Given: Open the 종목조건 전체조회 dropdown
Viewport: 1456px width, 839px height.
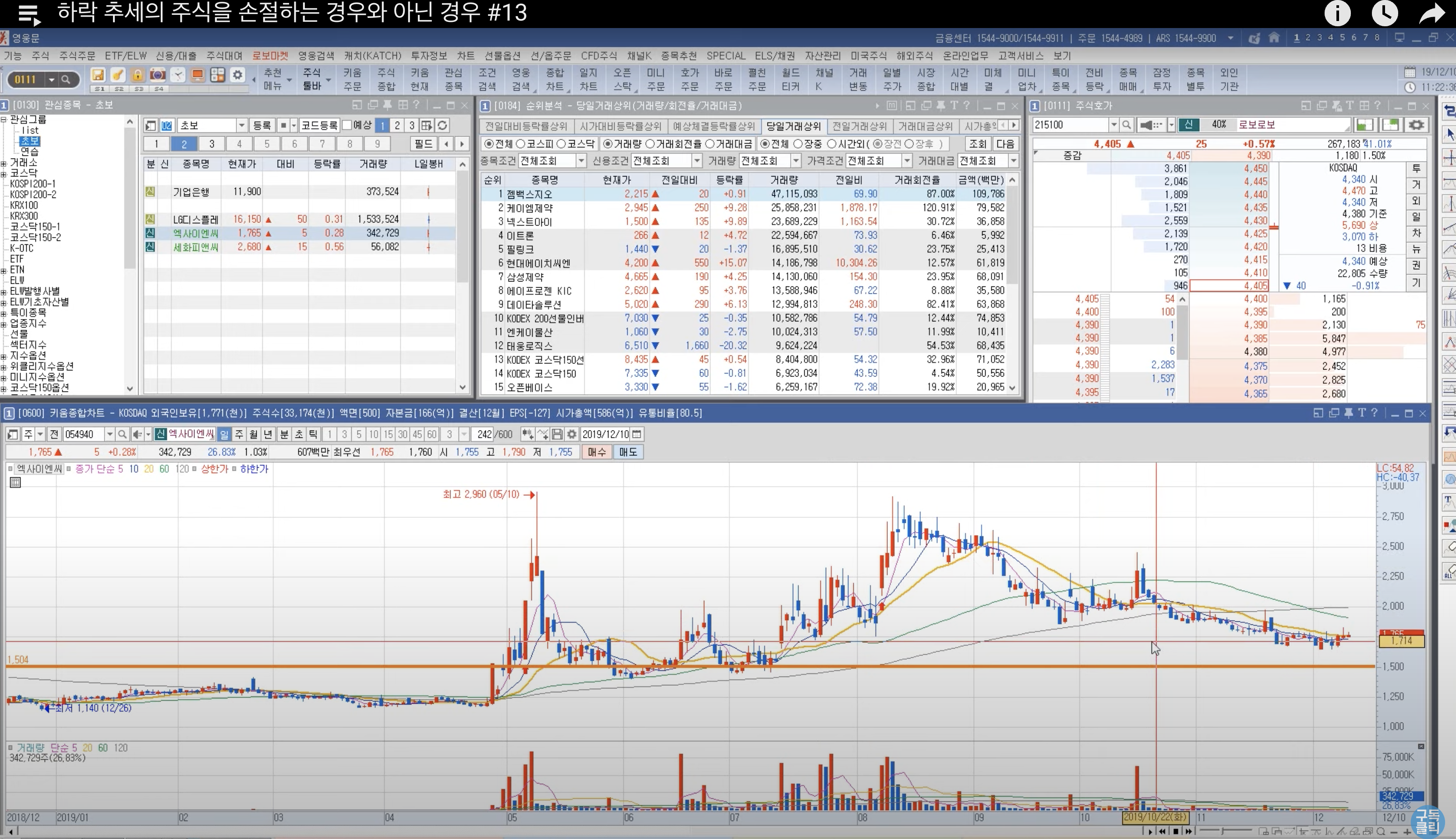Looking at the screenshot, I should pos(581,161).
